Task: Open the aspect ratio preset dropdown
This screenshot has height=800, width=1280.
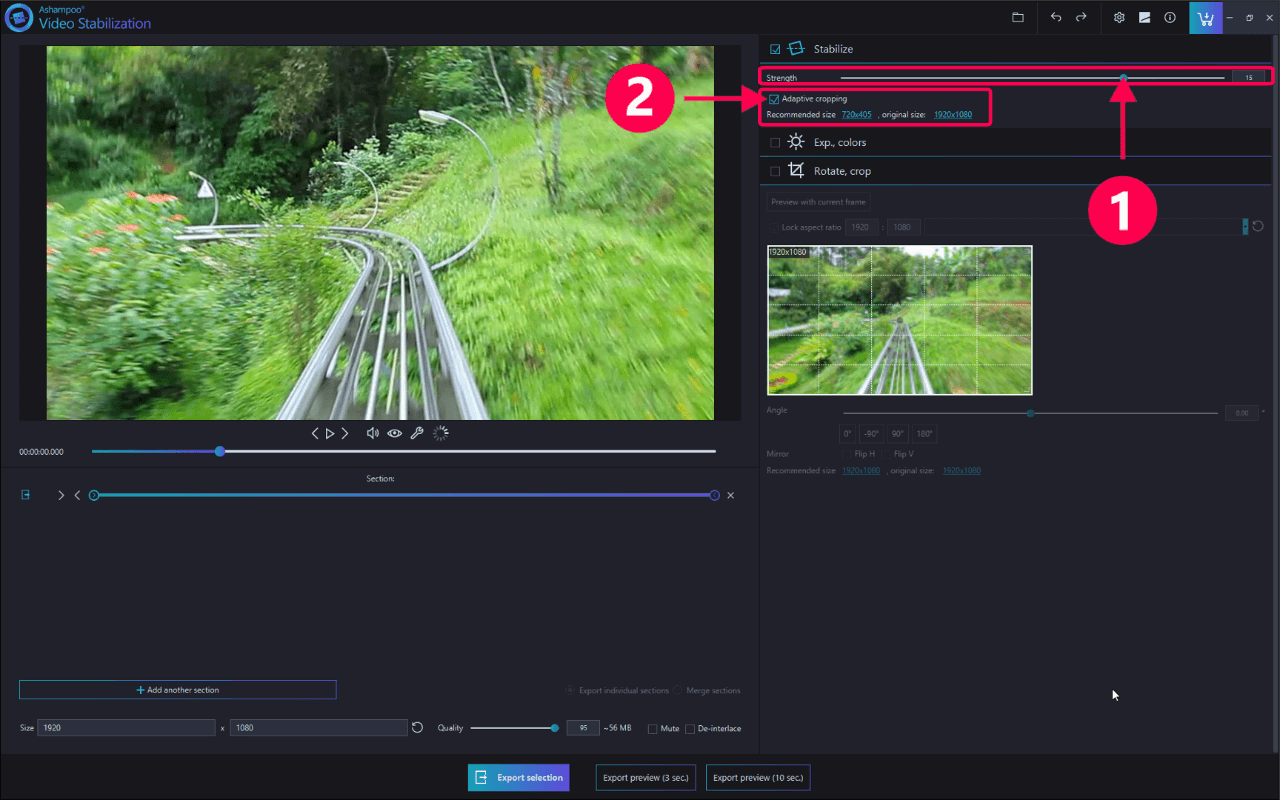Action: (x=1245, y=227)
